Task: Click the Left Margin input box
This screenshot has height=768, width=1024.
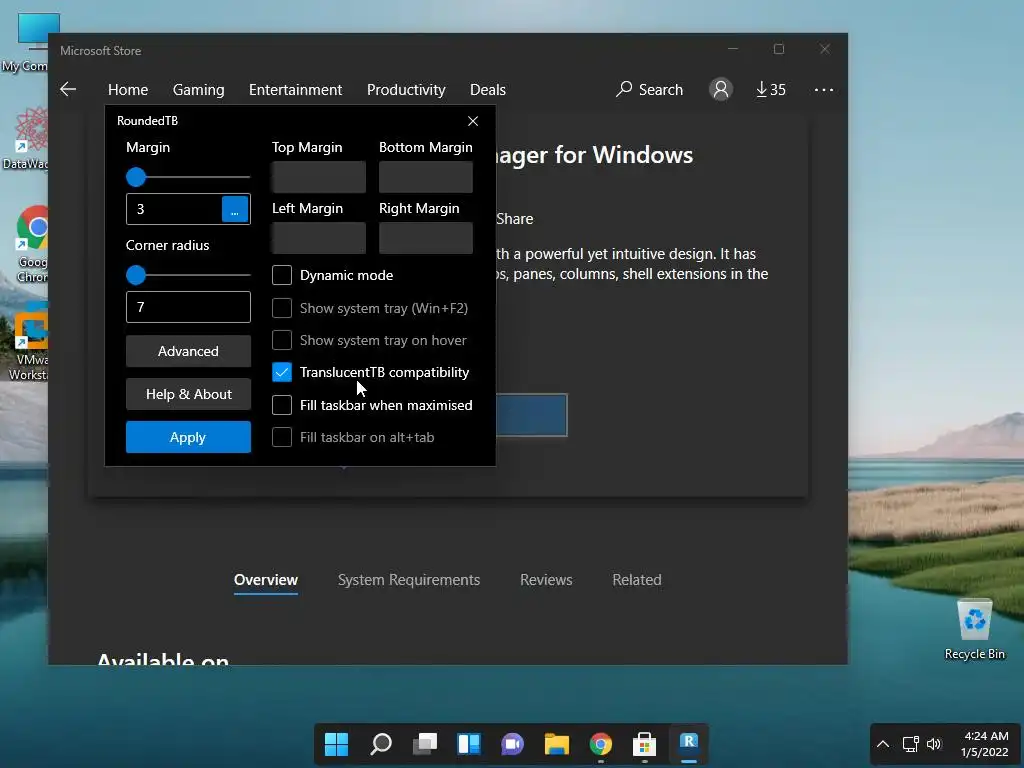Action: 319,238
